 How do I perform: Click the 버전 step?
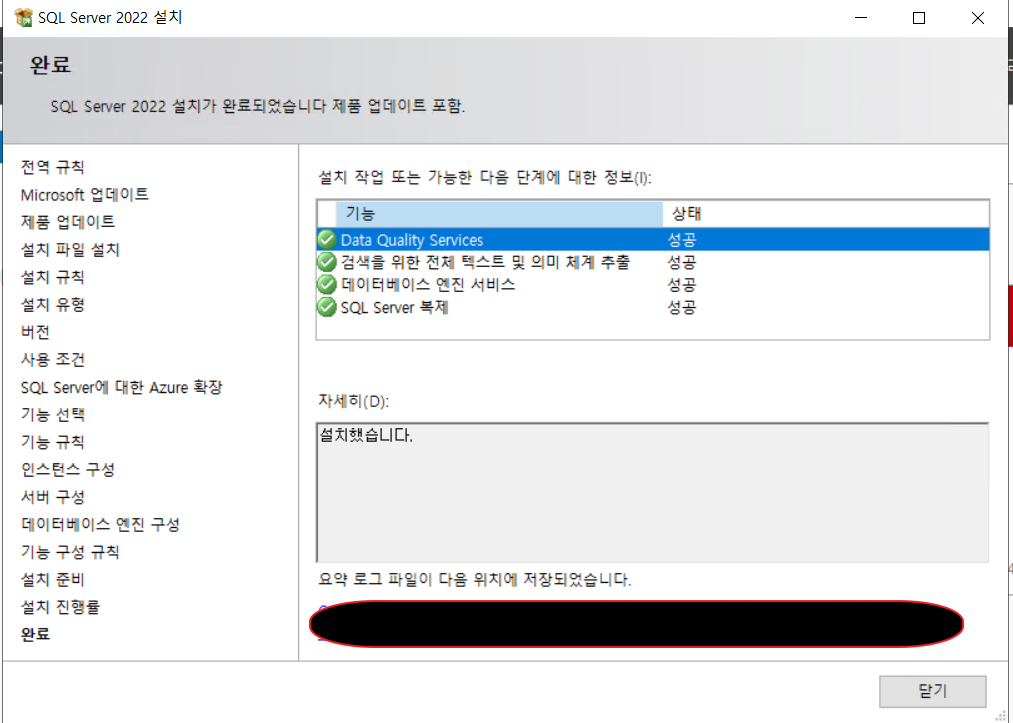(x=36, y=332)
